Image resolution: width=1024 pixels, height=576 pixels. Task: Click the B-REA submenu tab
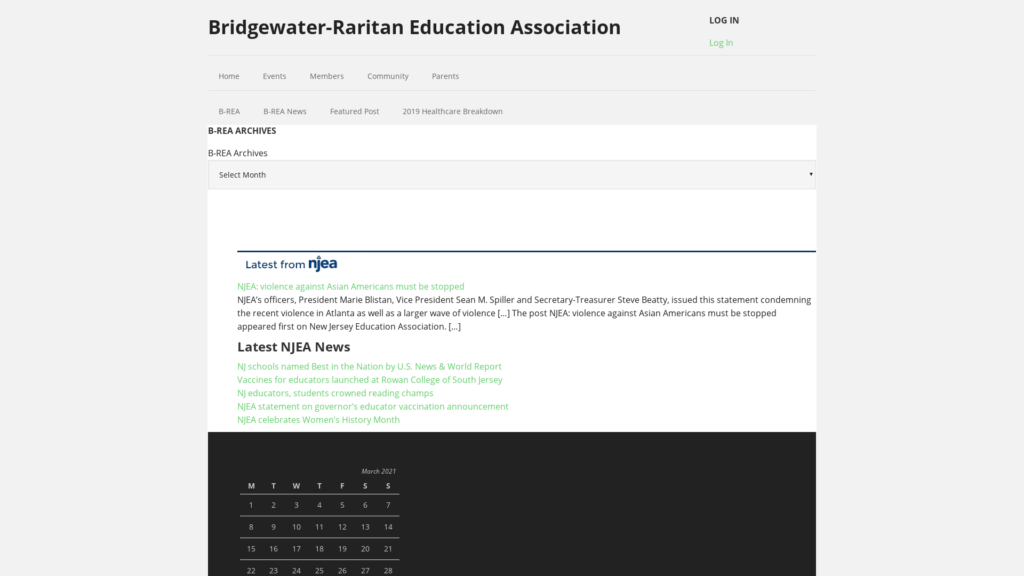point(229,112)
